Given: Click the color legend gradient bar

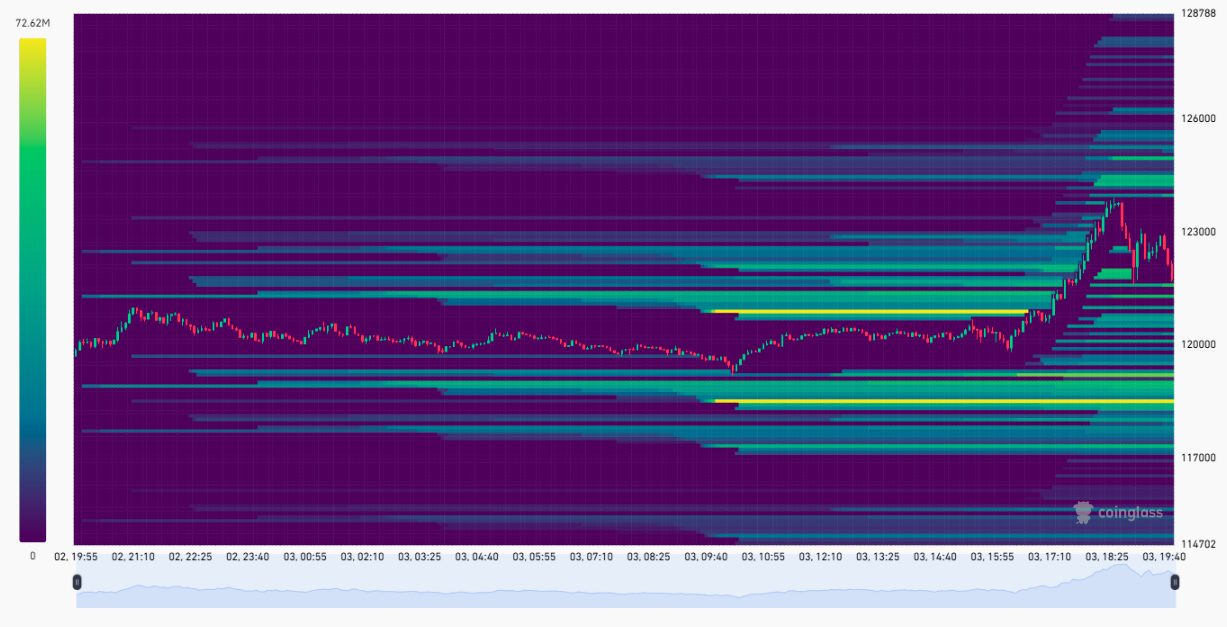Looking at the screenshot, I should pyautogui.click(x=32, y=290).
